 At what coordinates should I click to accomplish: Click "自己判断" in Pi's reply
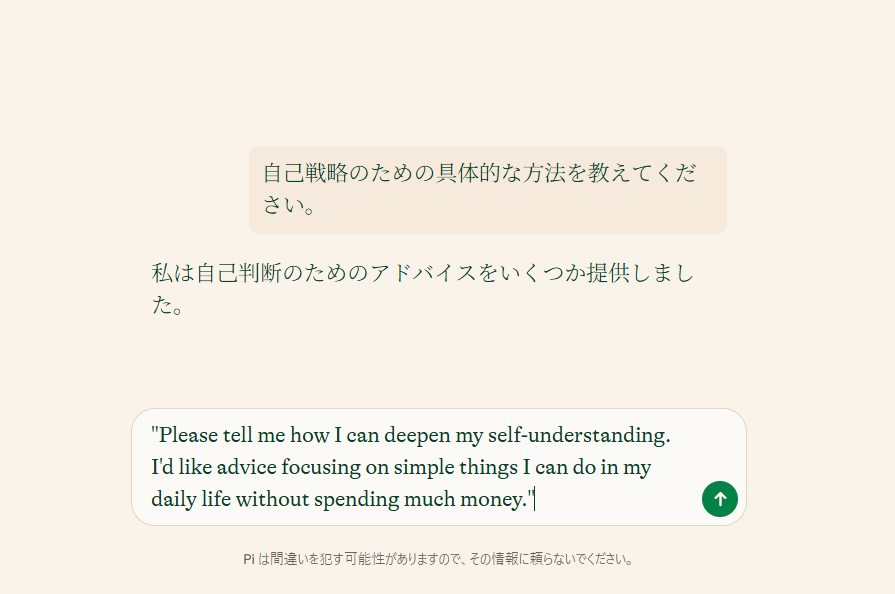pyautogui.click(x=238, y=273)
